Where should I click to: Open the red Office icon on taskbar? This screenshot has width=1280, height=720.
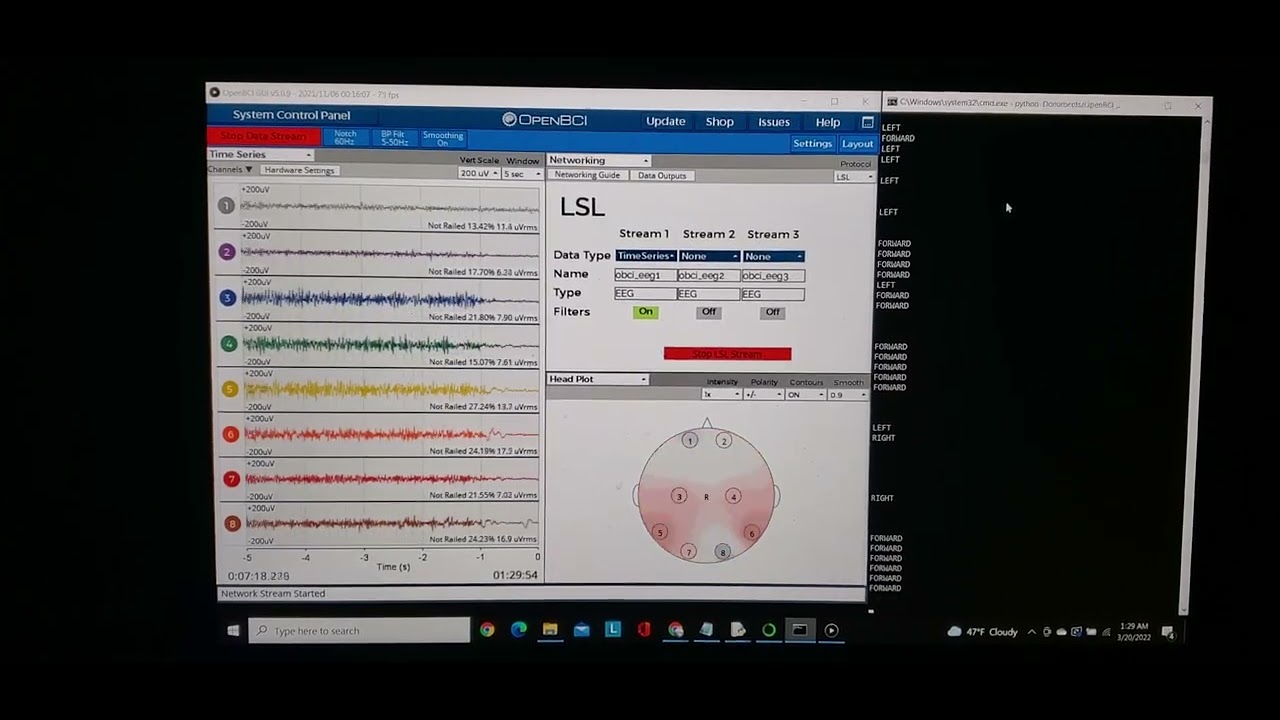(x=644, y=630)
